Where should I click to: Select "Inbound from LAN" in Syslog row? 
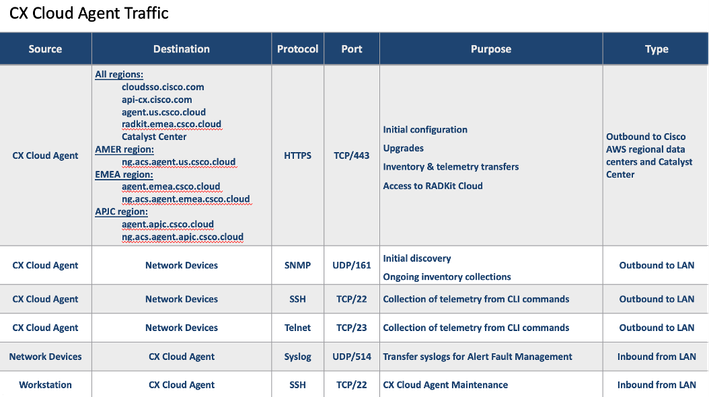(657, 357)
